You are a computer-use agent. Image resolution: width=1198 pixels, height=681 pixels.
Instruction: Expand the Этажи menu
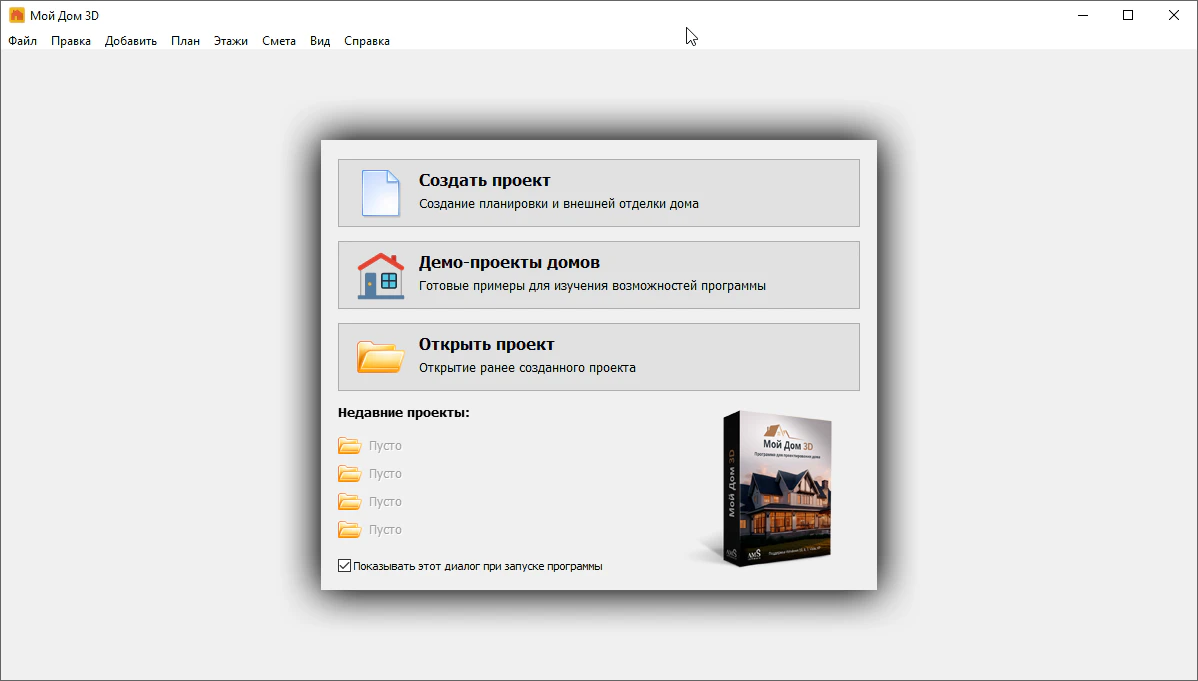231,41
